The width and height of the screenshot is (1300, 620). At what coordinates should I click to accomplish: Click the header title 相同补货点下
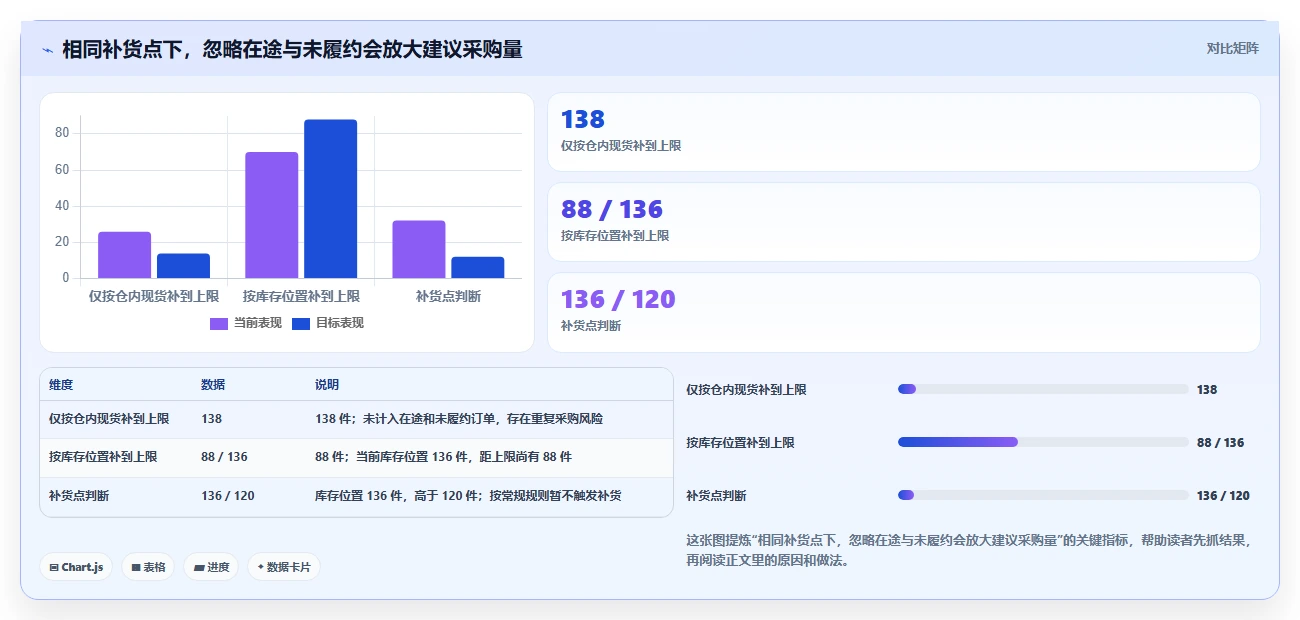pos(292,49)
